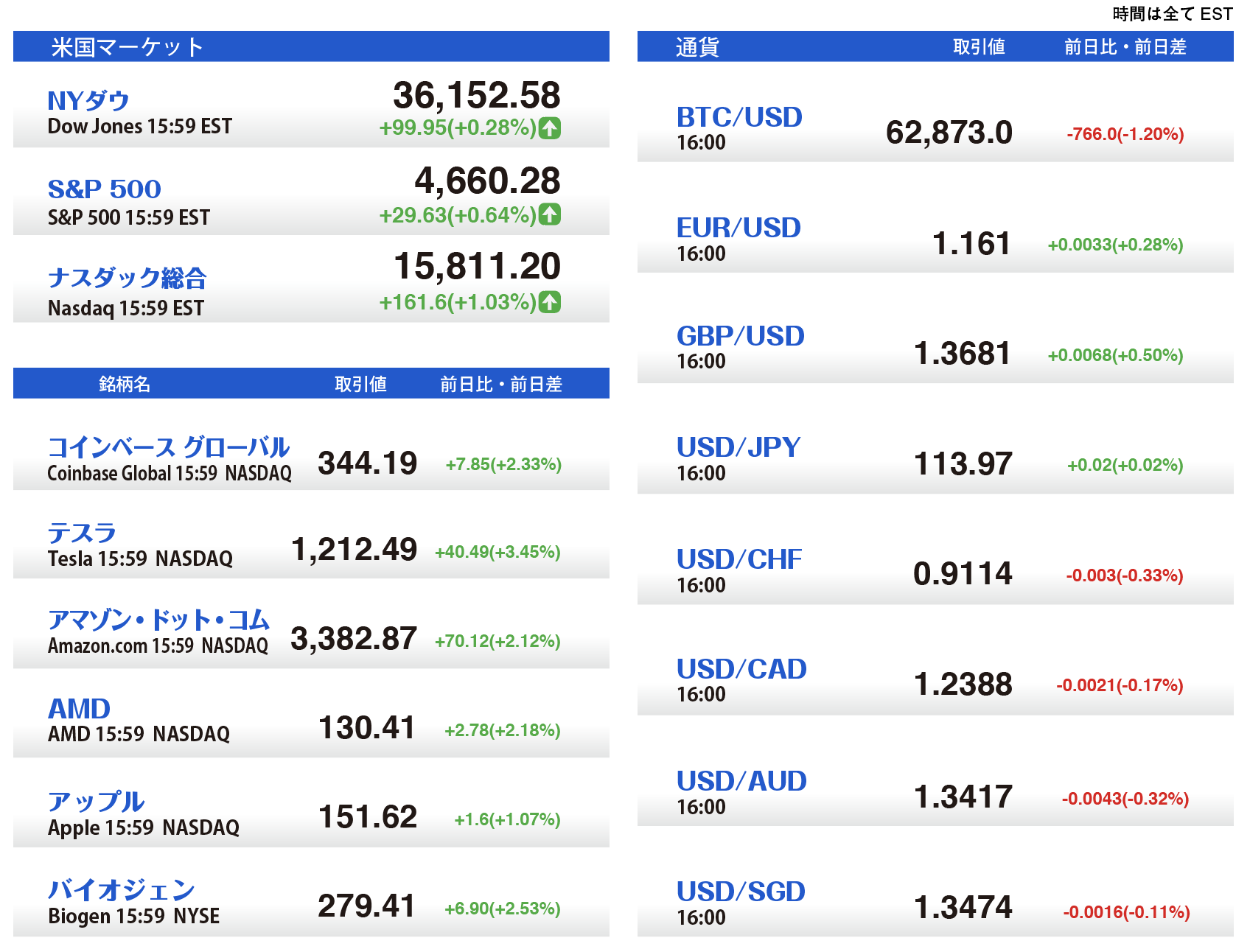This screenshot has height=952, width=1250.
Task: Select the EUR/USD currency pair
Action: 739,228
